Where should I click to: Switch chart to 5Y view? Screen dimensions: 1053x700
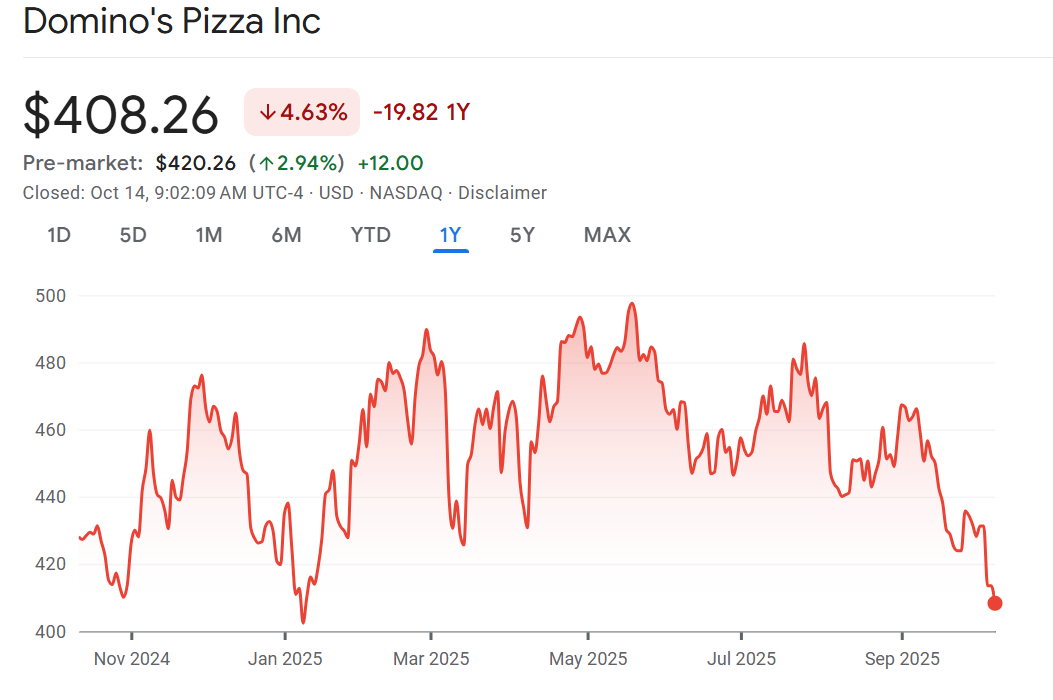pyautogui.click(x=522, y=235)
